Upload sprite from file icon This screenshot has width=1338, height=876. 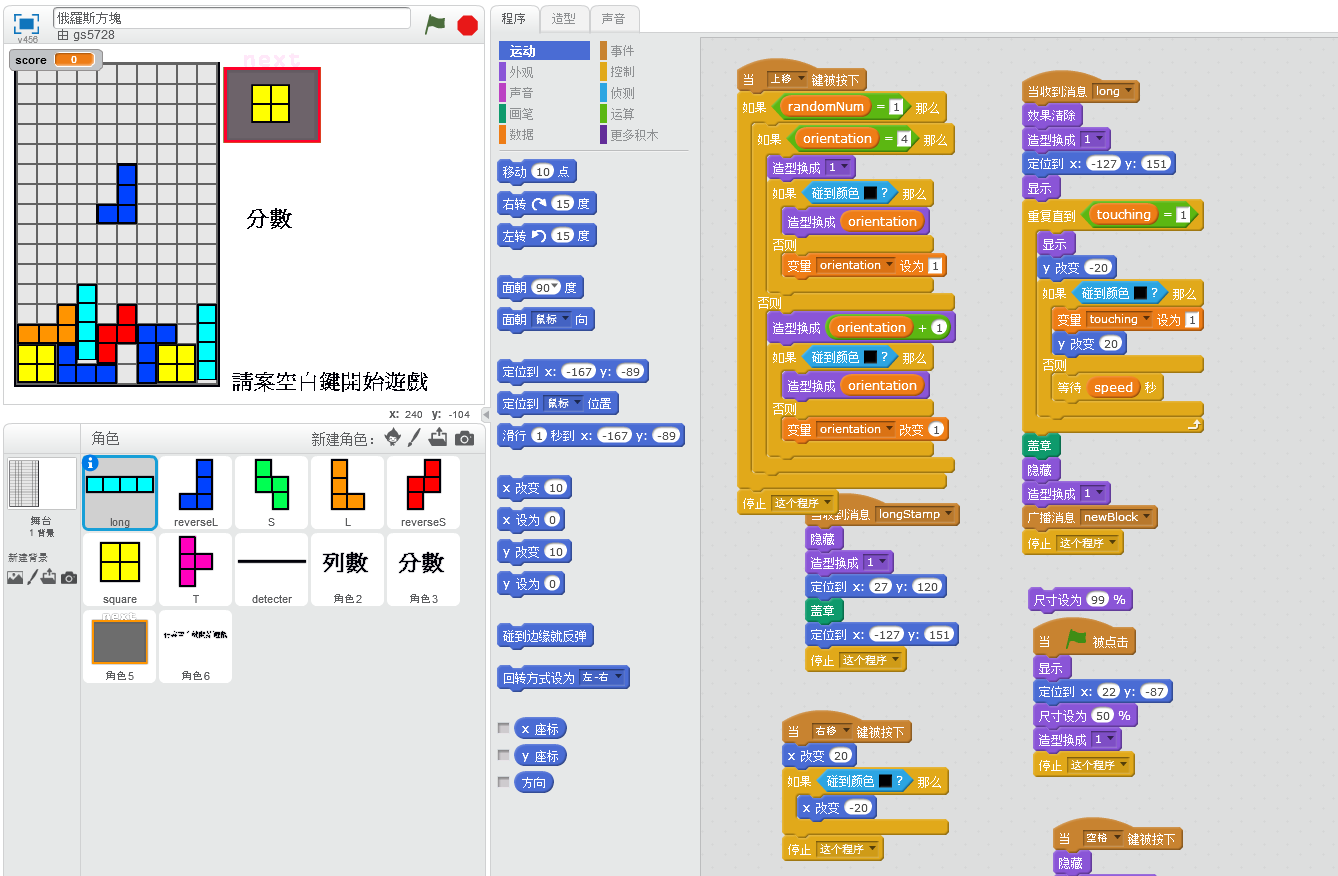click(438, 438)
